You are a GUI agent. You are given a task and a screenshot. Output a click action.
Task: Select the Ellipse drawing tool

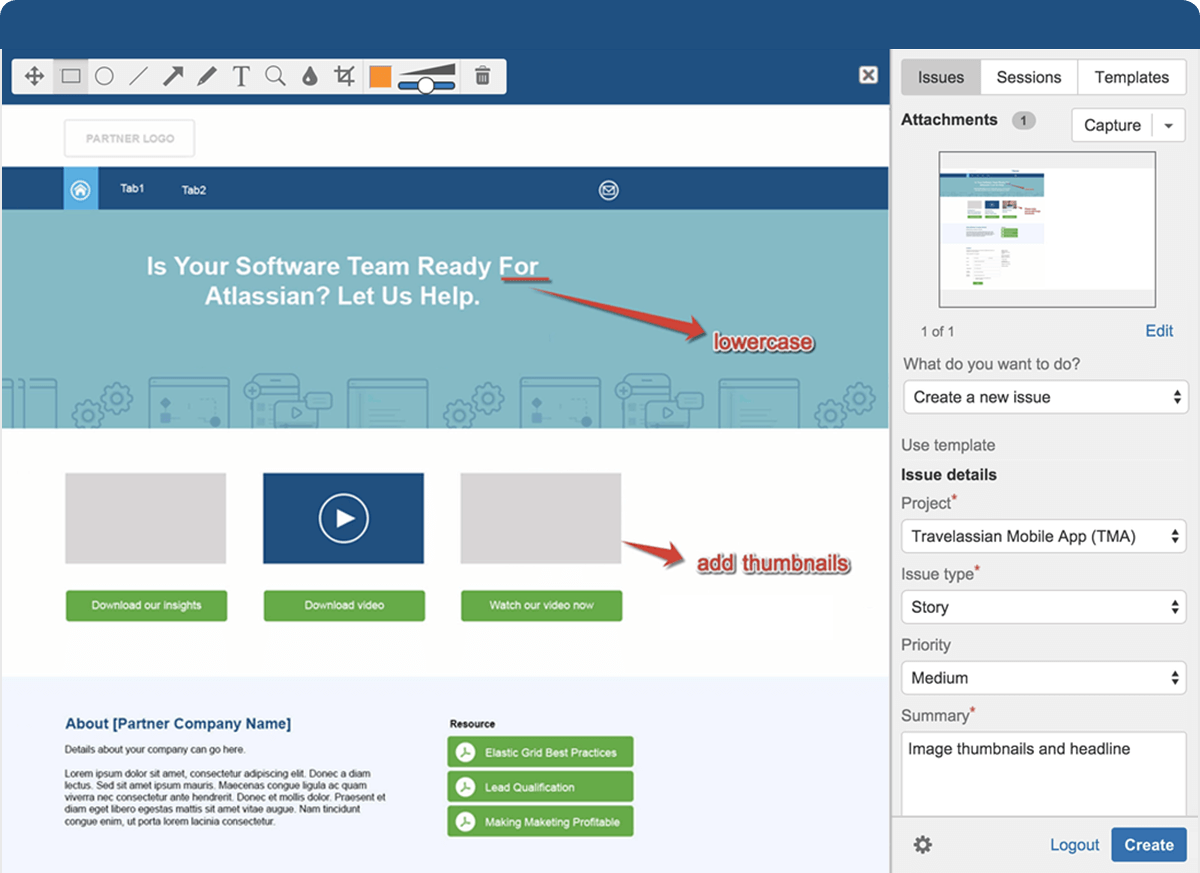coord(104,75)
